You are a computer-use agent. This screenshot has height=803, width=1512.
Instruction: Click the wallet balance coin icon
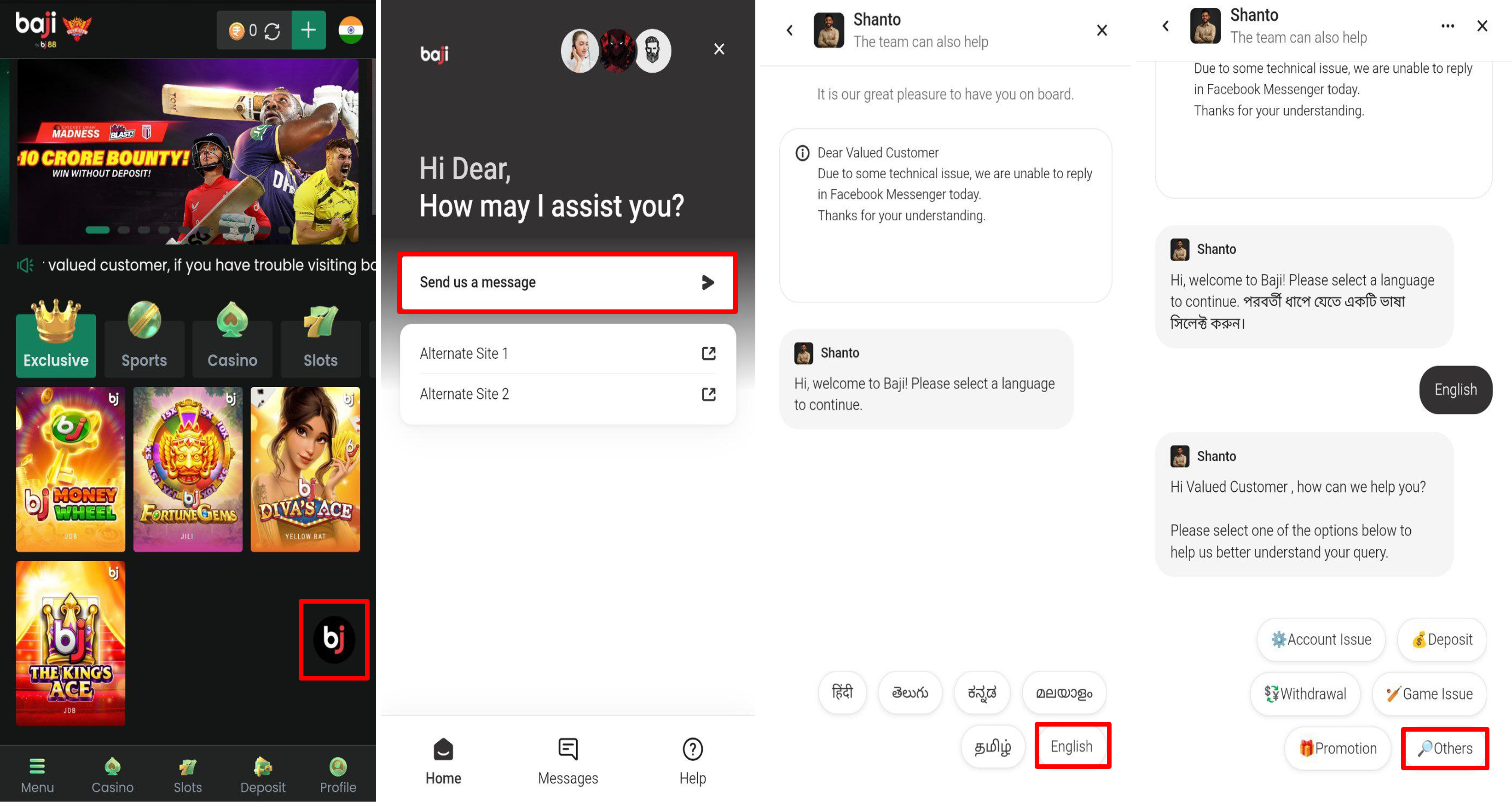[x=237, y=30]
